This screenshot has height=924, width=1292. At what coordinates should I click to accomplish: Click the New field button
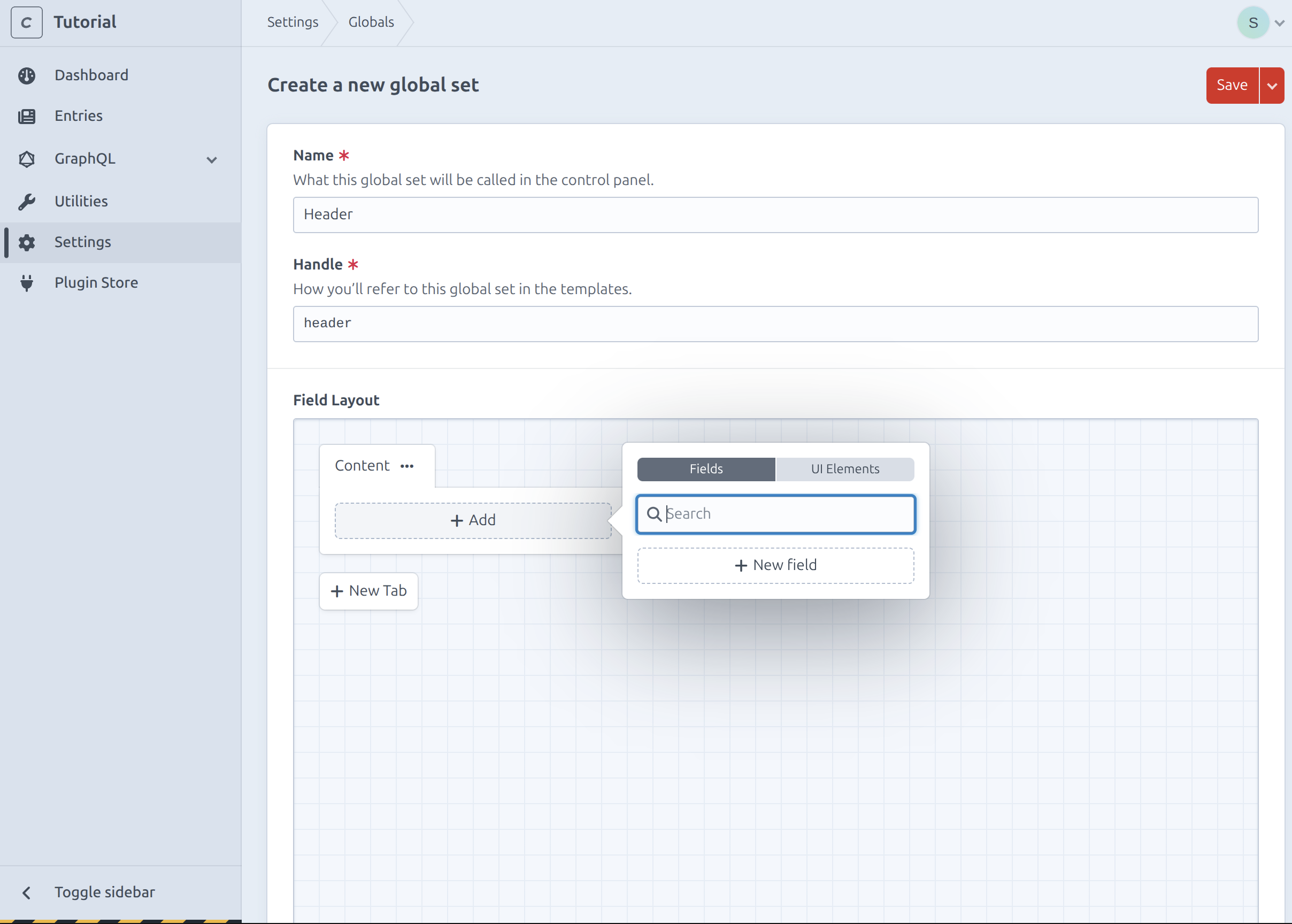(775, 565)
